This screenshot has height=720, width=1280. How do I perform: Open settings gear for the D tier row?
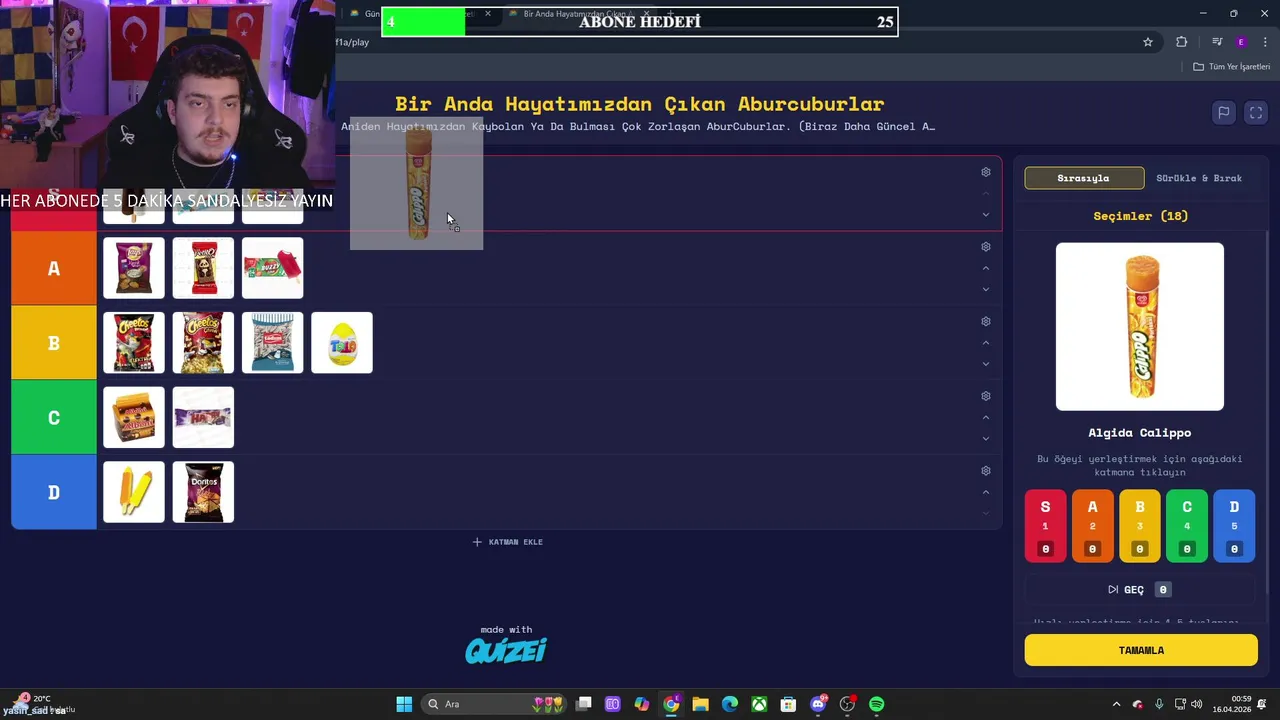click(x=985, y=471)
